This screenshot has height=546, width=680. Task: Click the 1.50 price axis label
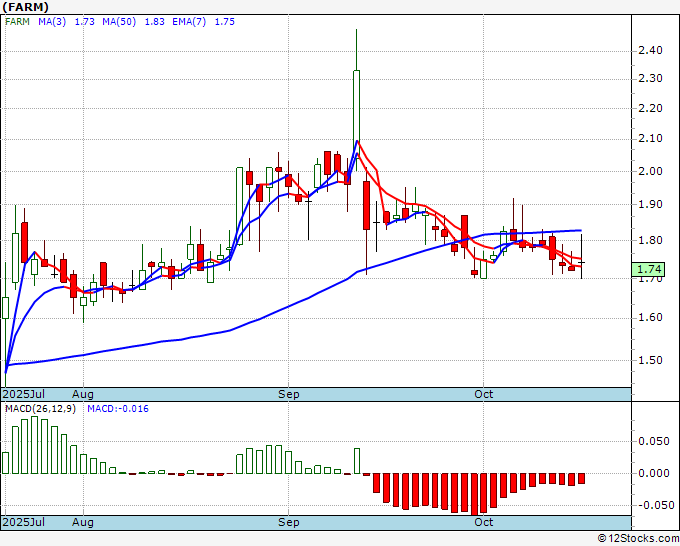click(651, 360)
